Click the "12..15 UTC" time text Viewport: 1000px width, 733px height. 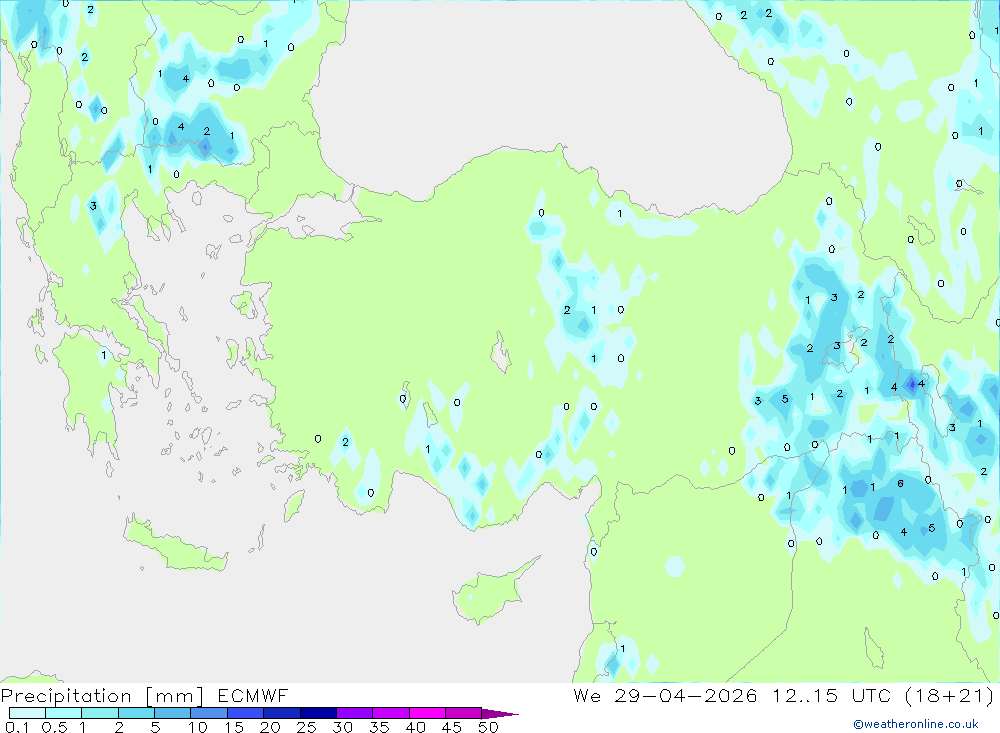click(831, 695)
